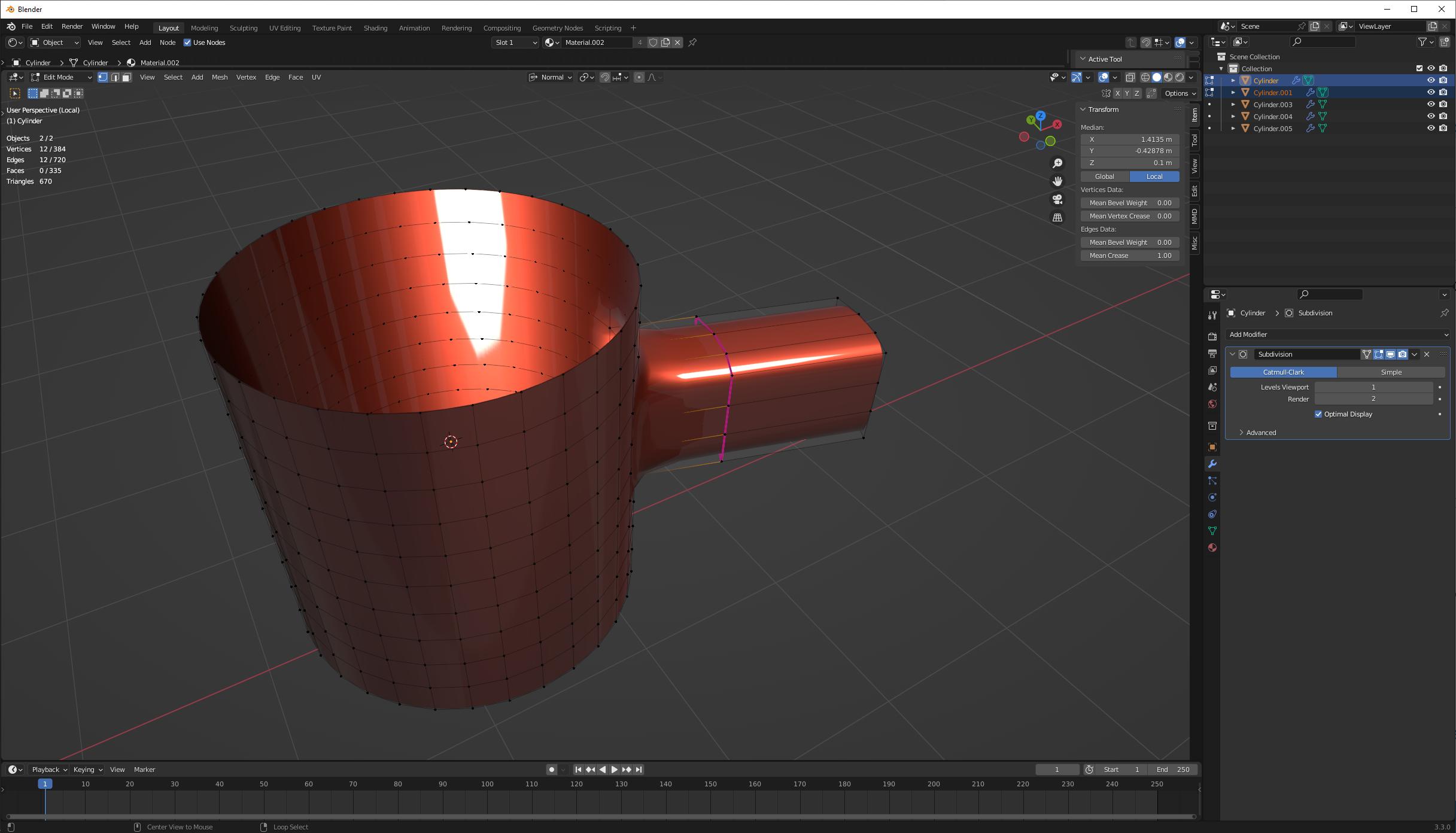Click the Render levels value field
Viewport: 1456px width, 833px height.
[1373, 399]
